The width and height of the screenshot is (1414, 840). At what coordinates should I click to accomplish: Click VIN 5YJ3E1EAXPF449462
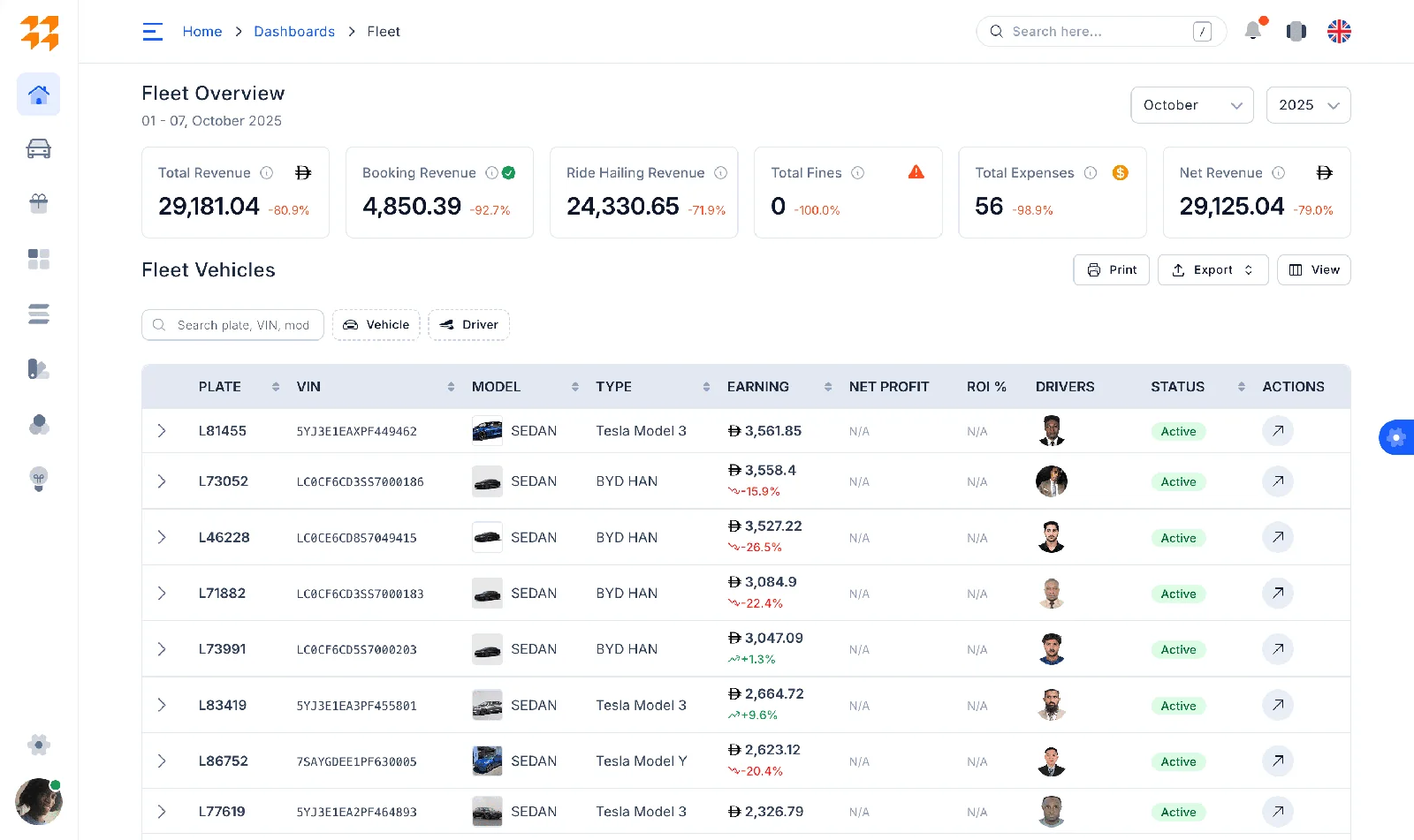[x=356, y=432]
